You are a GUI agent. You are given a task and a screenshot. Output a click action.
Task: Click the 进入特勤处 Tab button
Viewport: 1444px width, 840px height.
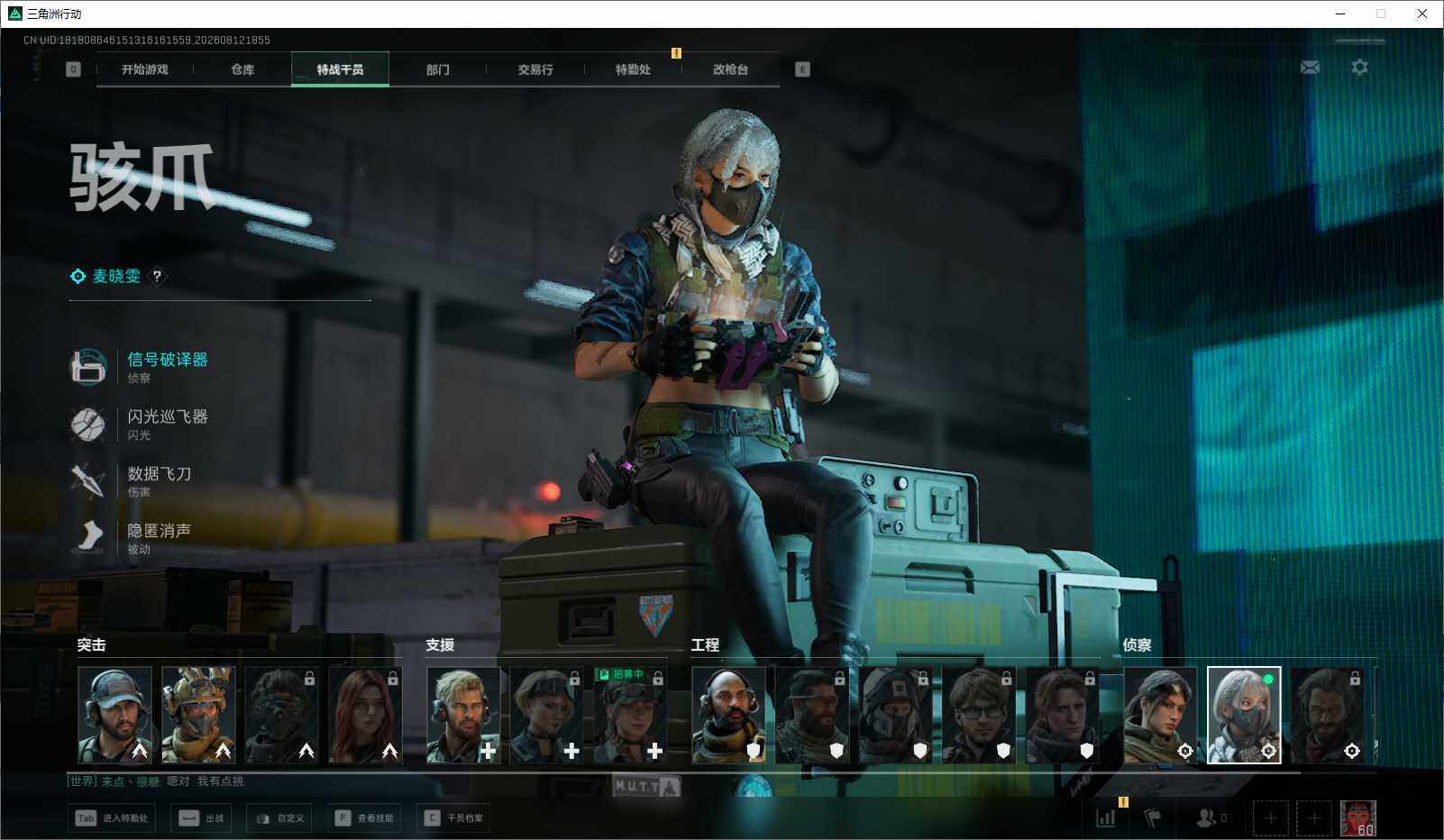[112, 818]
